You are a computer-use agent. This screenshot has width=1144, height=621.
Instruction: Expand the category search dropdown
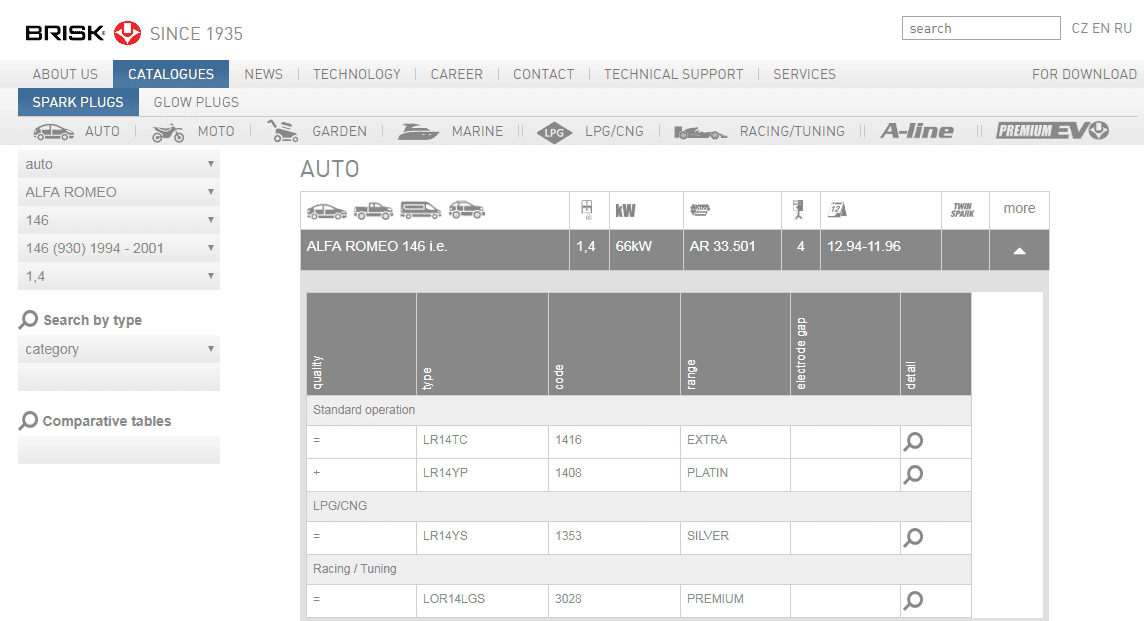(119, 349)
